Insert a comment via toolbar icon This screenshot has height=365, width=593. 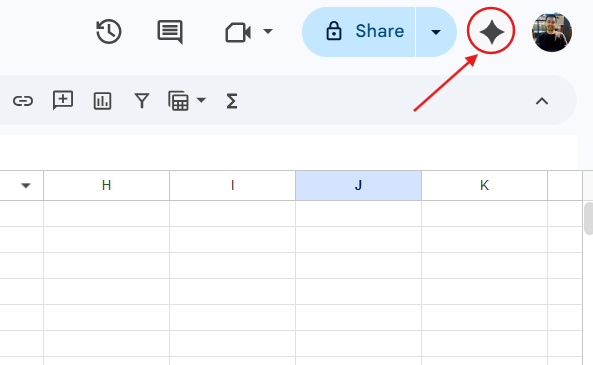click(63, 101)
